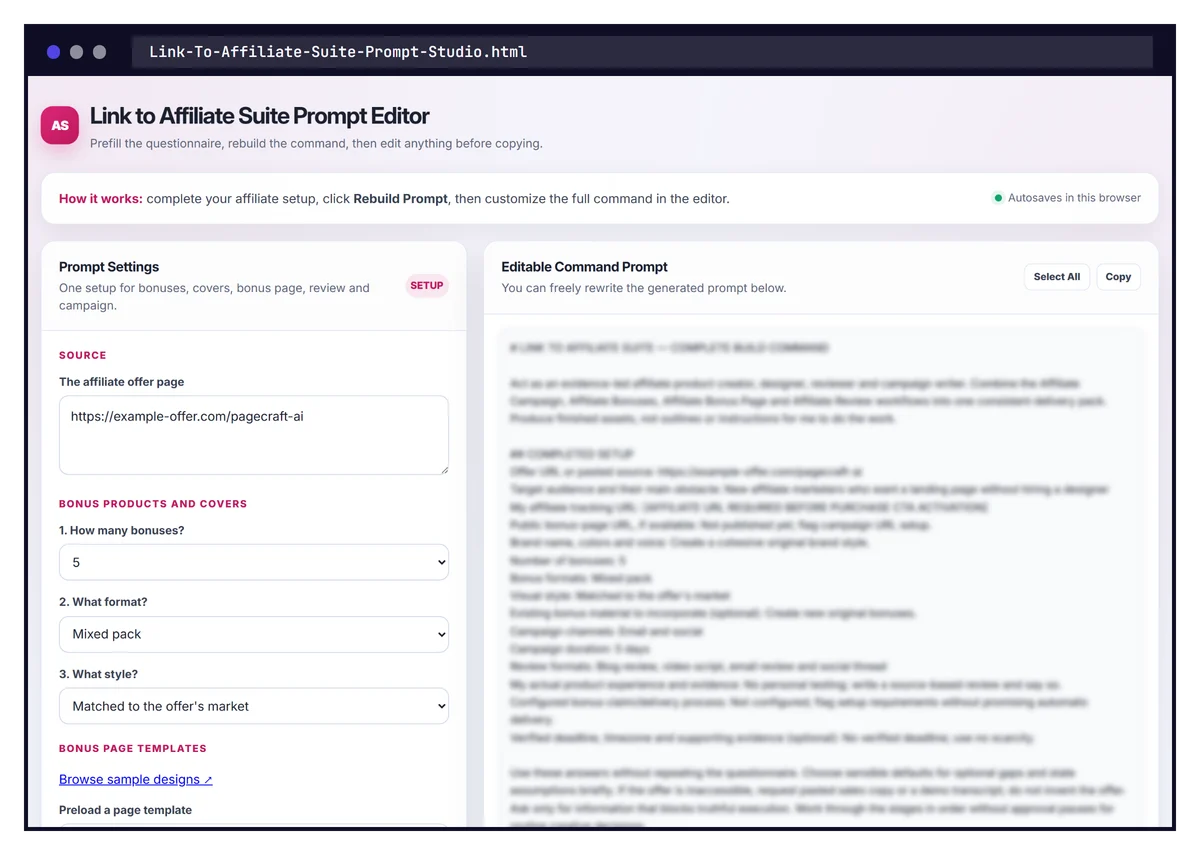Image resolution: width=1200 pixels, height=855 pixels.
Task: Click the SETUP badge in Prompt Settings
Action: point(427,285)
